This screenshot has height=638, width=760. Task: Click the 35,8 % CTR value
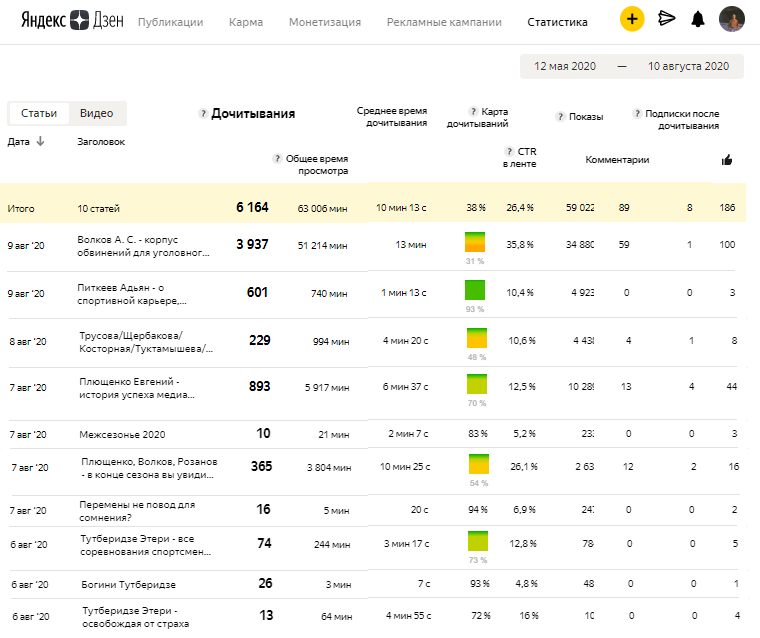[520, 245]
